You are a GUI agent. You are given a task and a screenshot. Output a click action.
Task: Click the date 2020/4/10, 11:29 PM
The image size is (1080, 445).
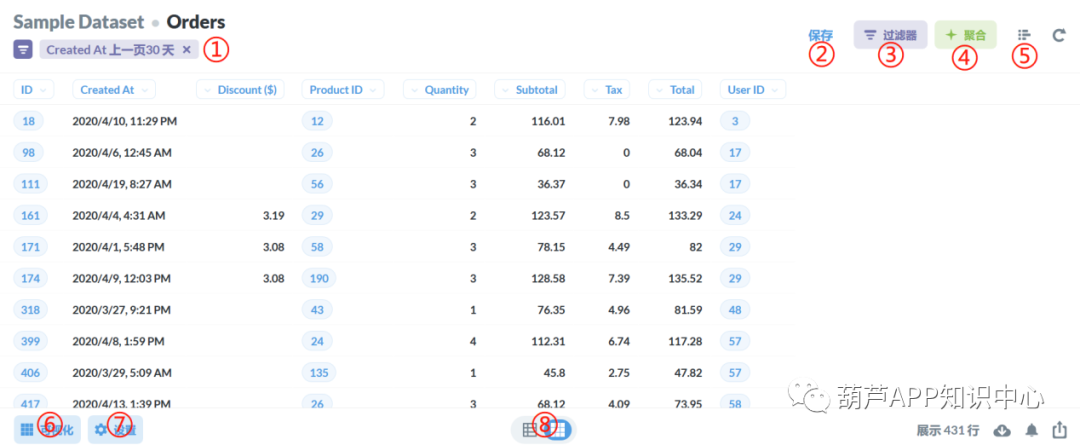pos(125,121)
